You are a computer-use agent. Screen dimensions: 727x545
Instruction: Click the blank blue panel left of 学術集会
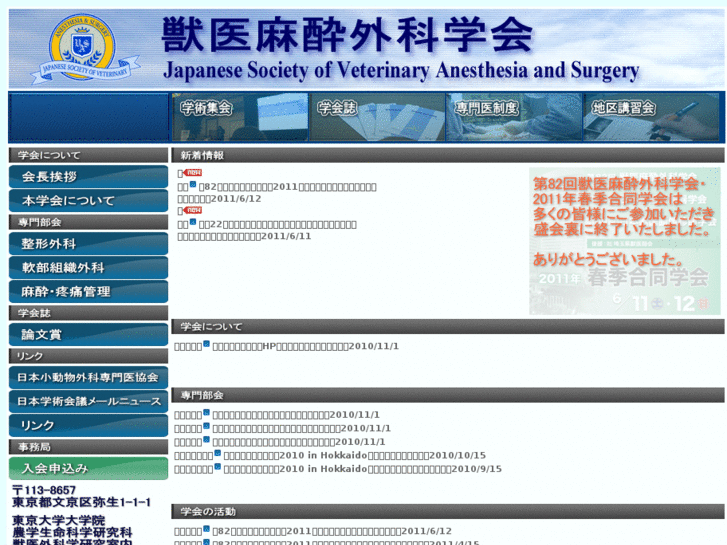[88, 117]
